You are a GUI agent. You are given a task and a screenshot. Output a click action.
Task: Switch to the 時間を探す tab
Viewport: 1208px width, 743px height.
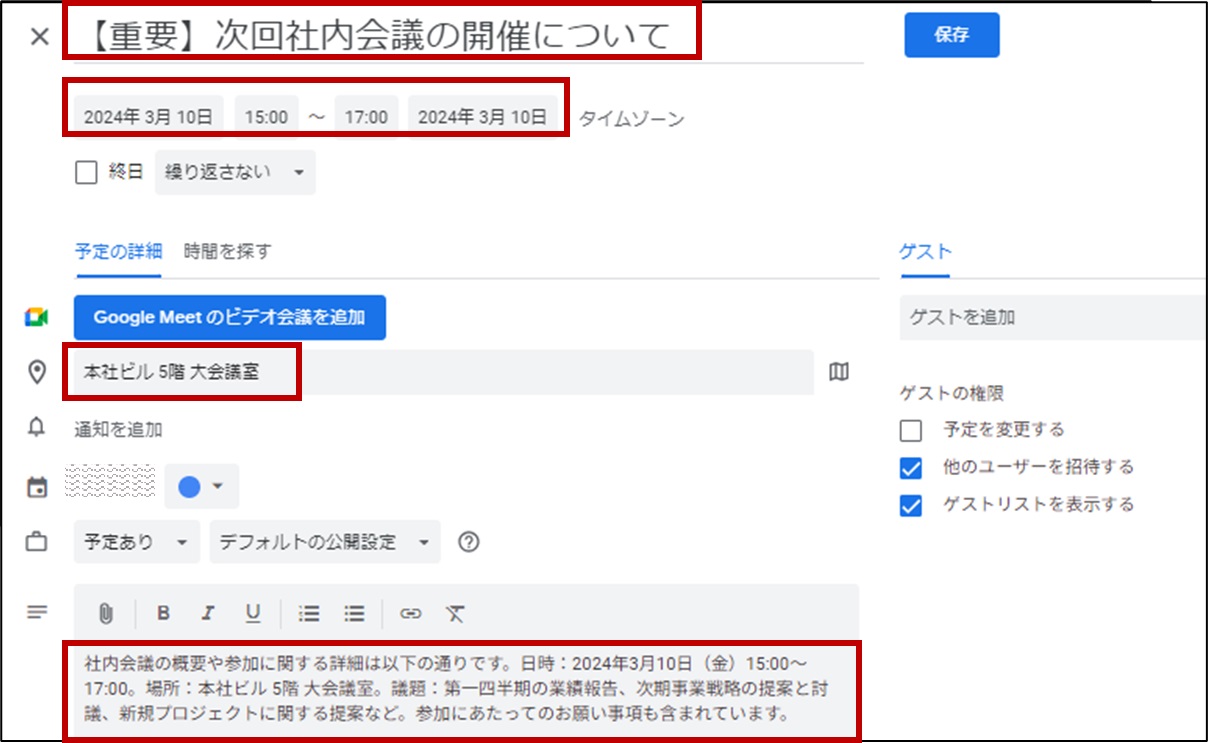tap(227, 251)
